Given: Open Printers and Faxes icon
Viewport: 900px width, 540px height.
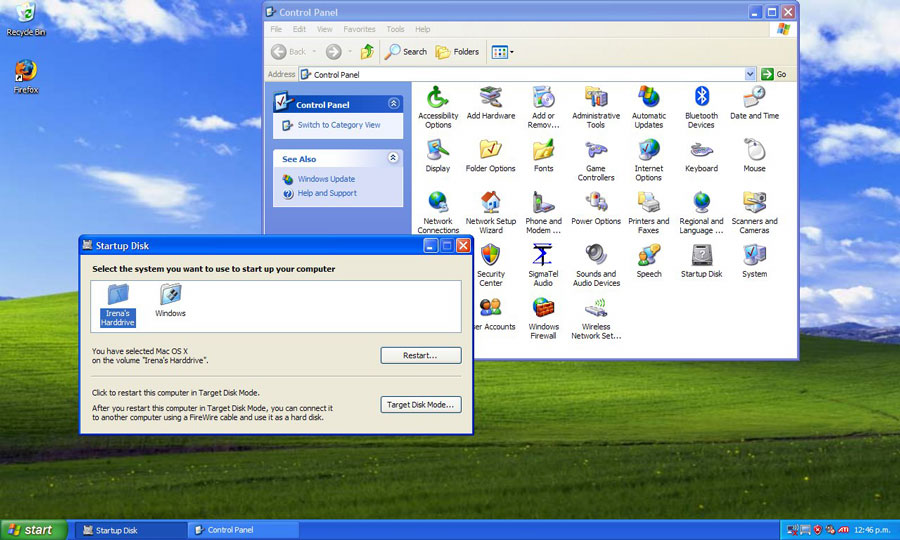Looking at the screenshot, I should 649,212.
